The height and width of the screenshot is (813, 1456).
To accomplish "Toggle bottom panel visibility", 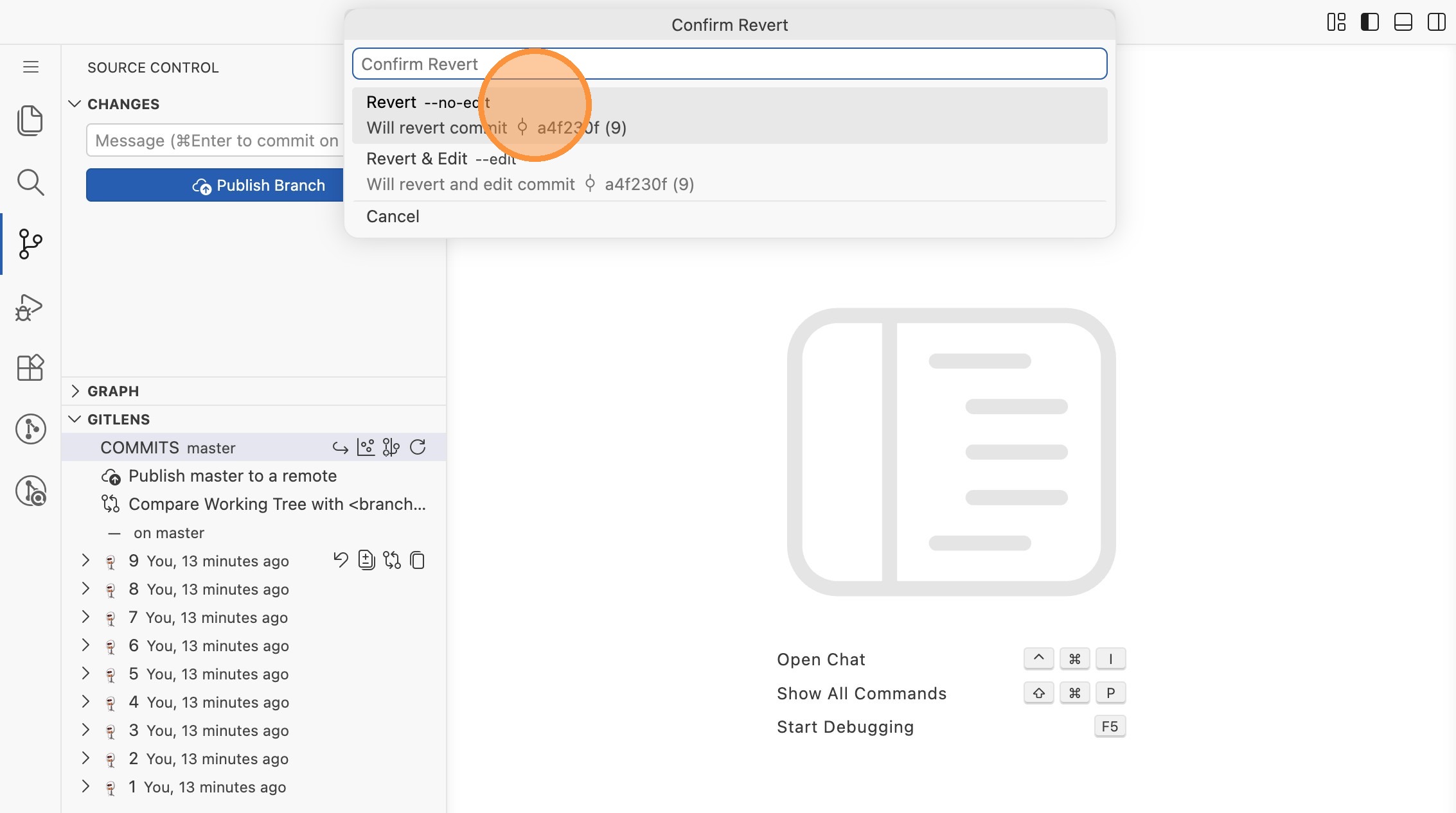I will [1403, 22].
